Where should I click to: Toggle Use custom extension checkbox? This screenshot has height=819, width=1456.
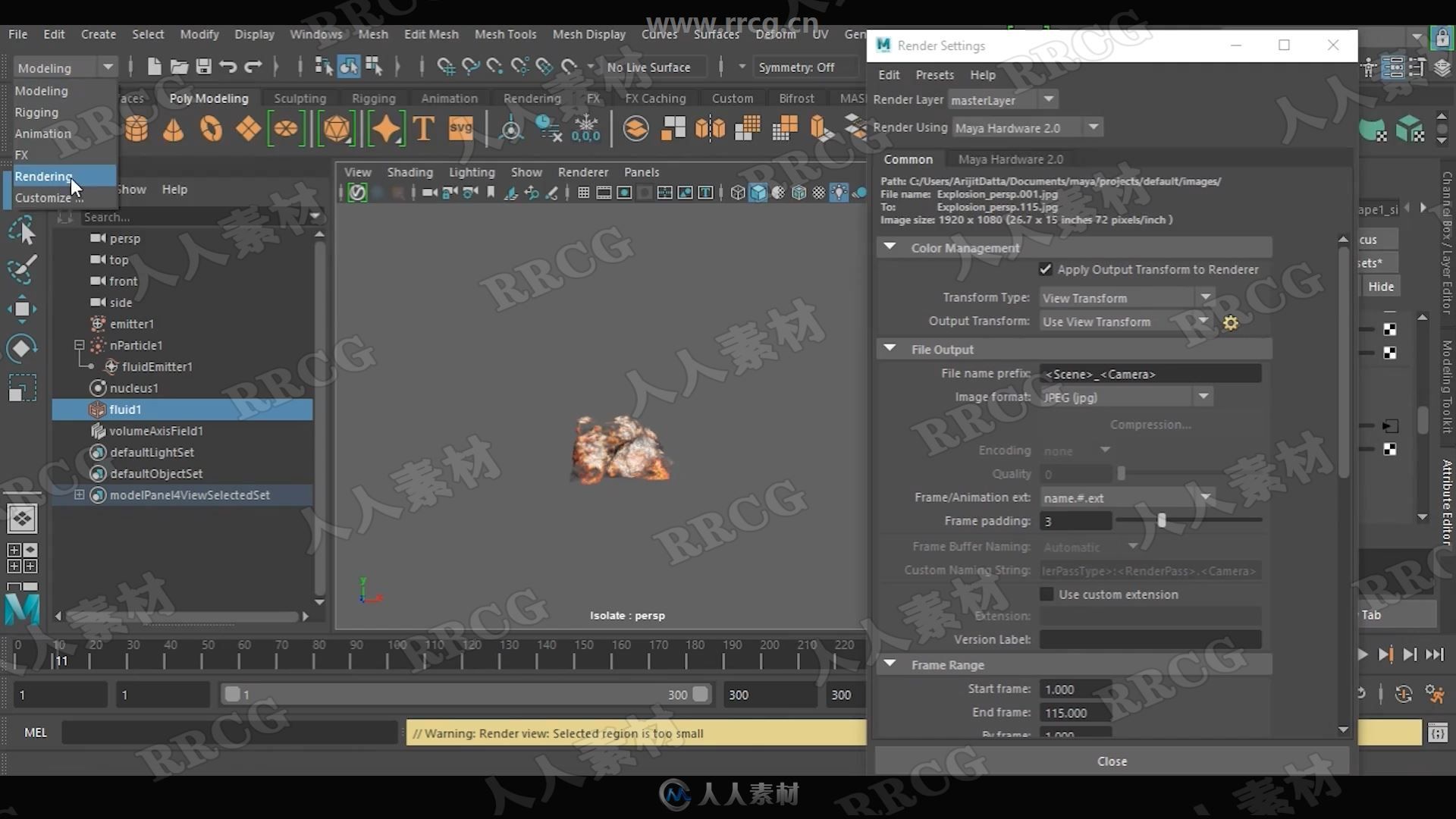tap(1047, 594)
